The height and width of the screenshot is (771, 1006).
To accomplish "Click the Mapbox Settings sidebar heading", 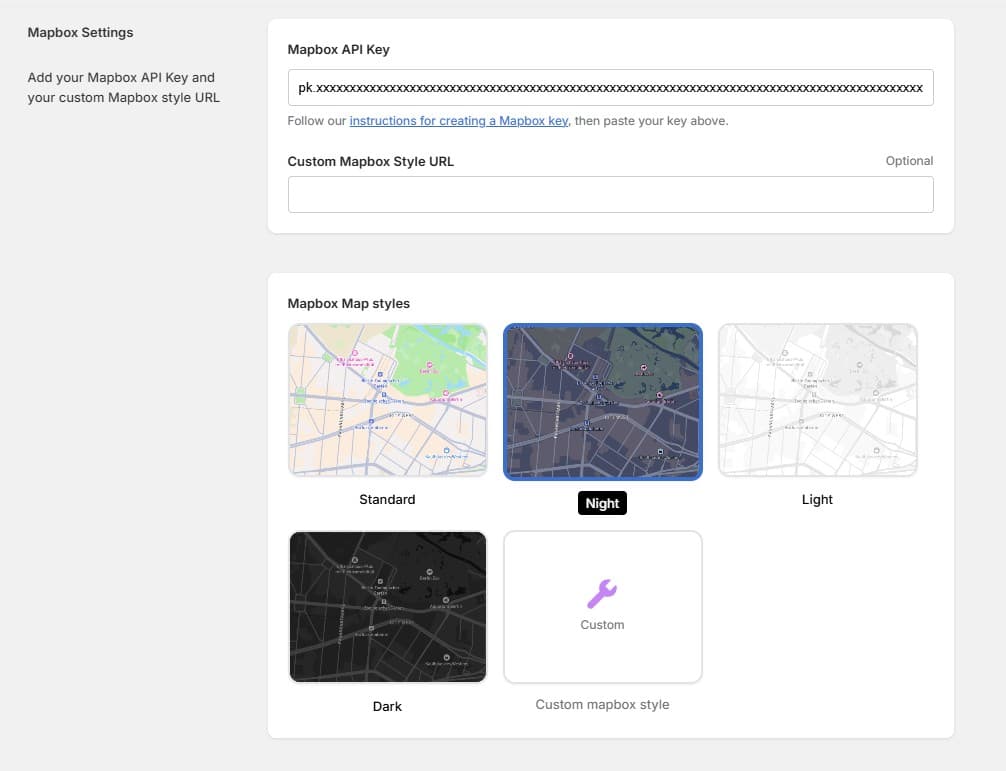I will click(x=80, y=32).
